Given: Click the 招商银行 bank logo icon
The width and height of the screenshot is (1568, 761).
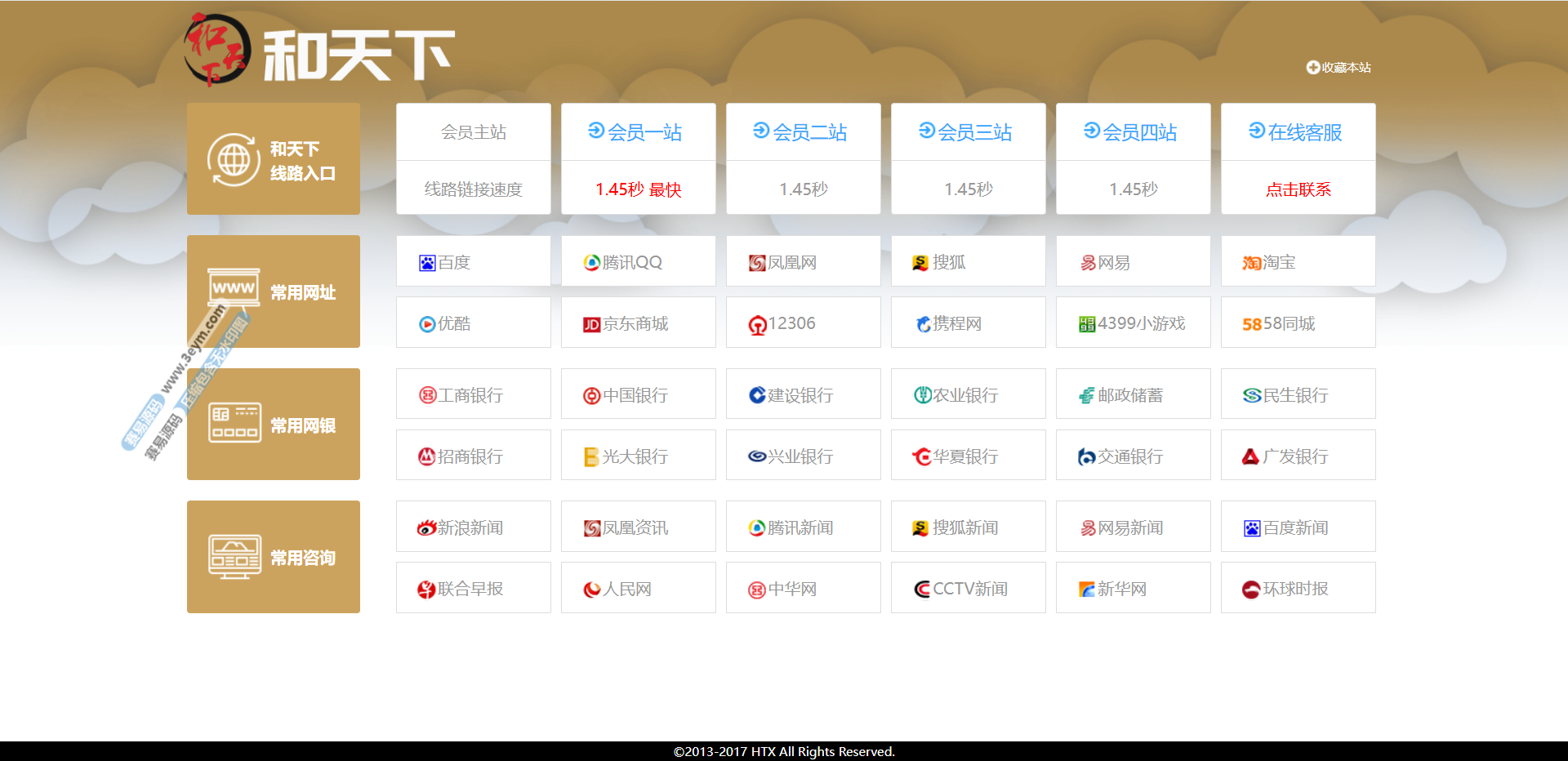Looking at the screenshot, I should (426, 457).
